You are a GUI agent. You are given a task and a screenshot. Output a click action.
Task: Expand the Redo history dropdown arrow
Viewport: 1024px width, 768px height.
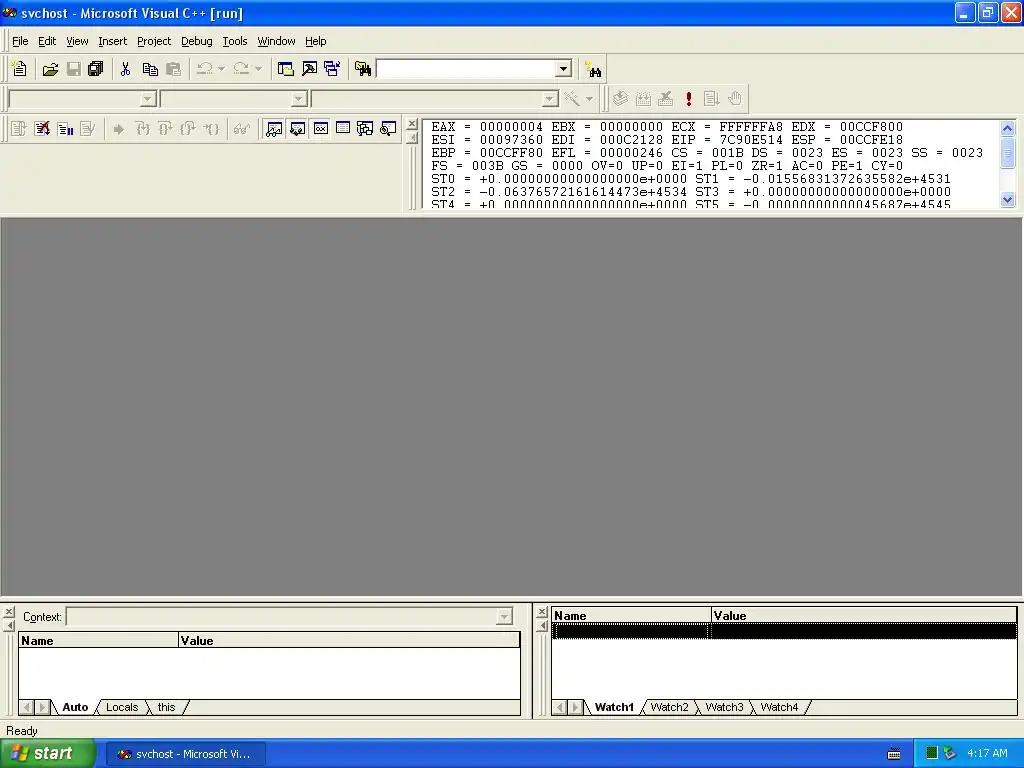click(258, 69)
